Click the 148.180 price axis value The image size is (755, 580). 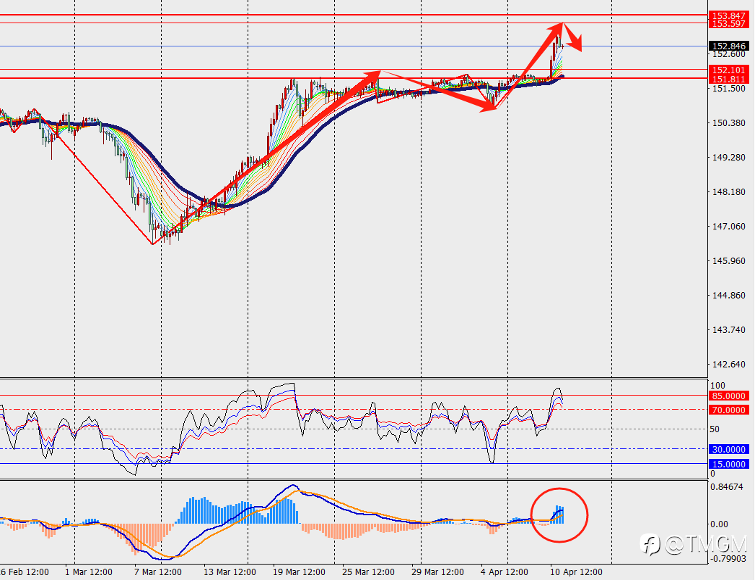click(729, 192)
